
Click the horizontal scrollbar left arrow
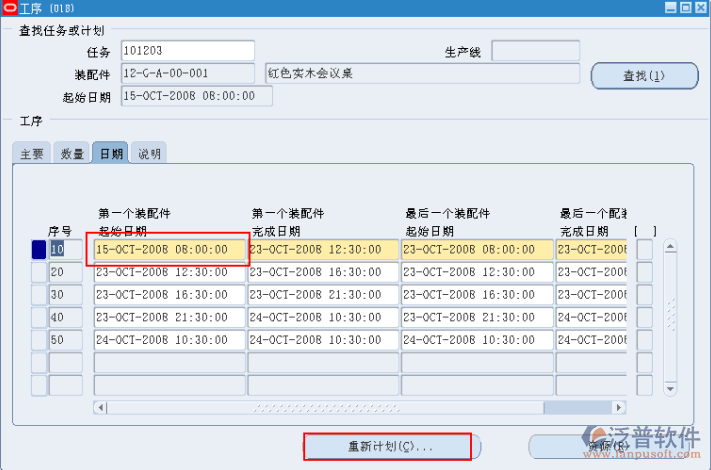(100, 408)
